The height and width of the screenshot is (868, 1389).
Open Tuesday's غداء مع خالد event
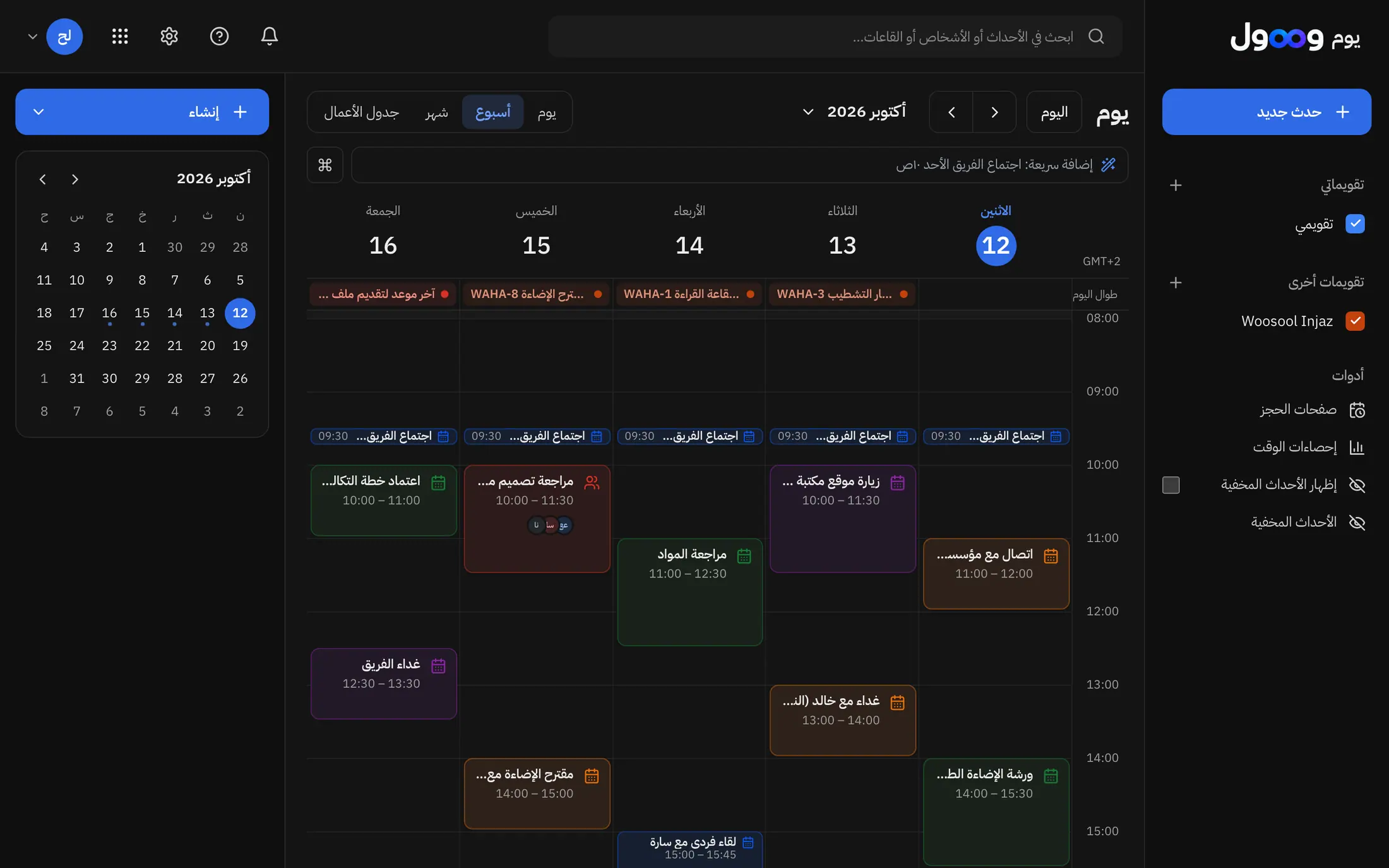click(843, 720)
